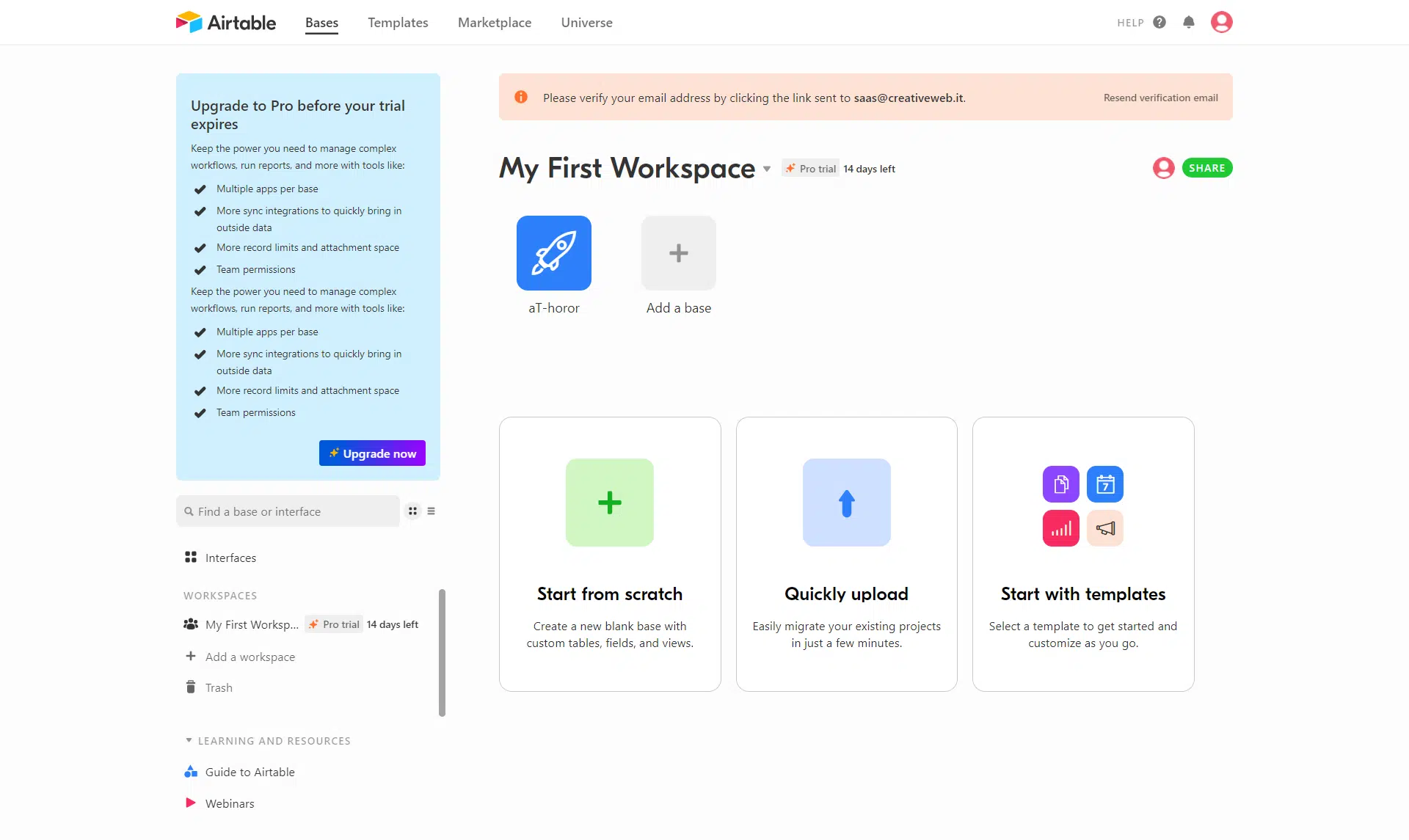
Task: Click the info icon in verification banner
Action: (521, 97)
